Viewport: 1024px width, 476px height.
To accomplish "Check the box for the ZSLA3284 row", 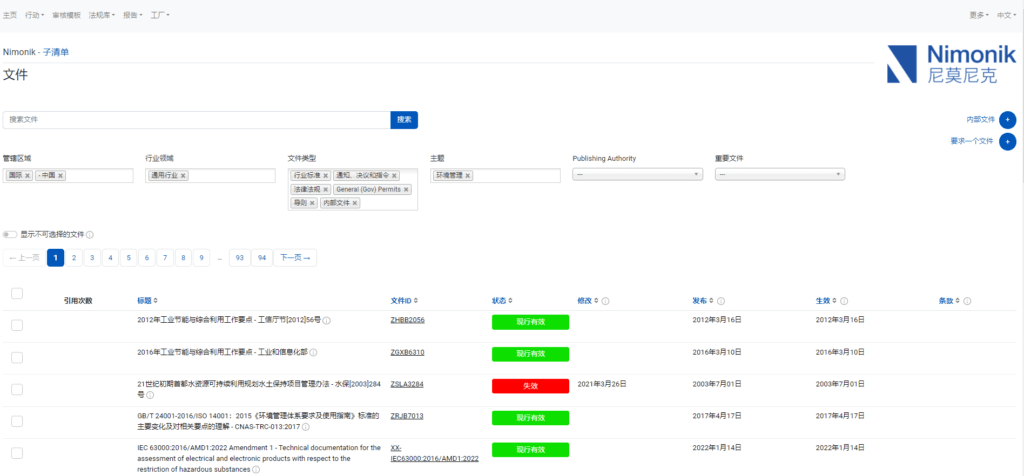I will point(16,389).
